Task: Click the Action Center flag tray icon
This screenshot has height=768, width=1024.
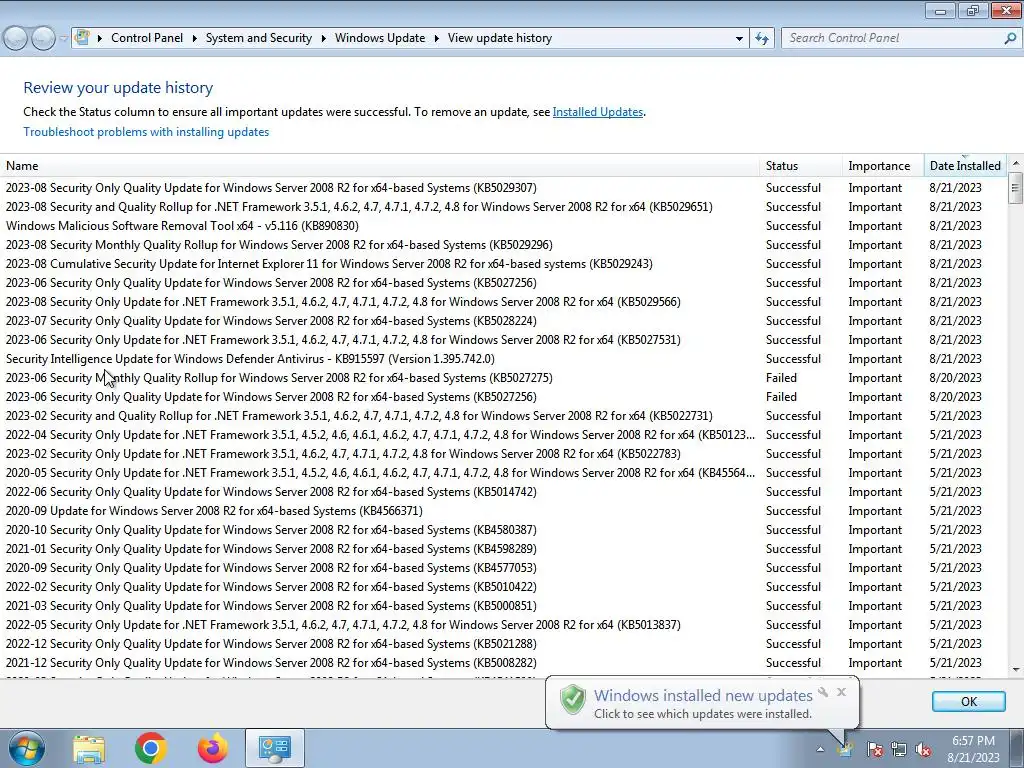Action: [875, 749]
